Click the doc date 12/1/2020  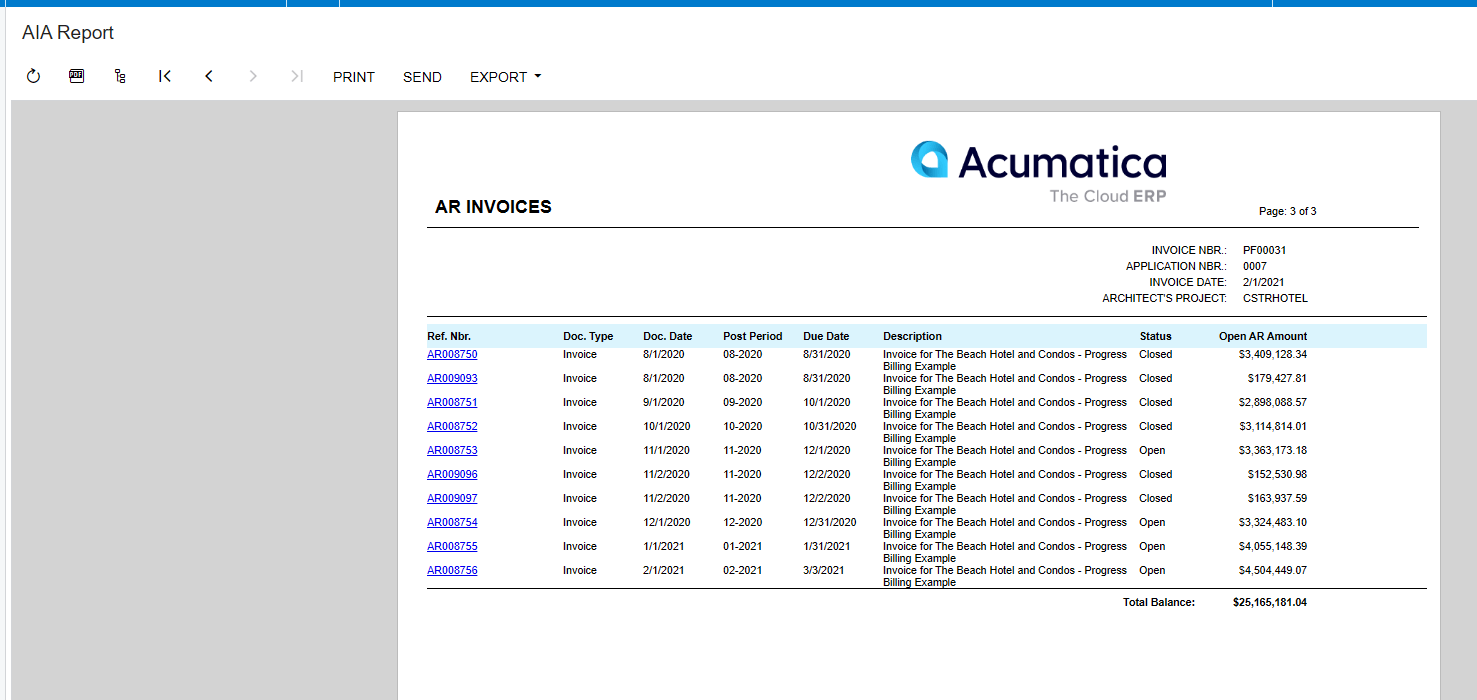[667, 522]
